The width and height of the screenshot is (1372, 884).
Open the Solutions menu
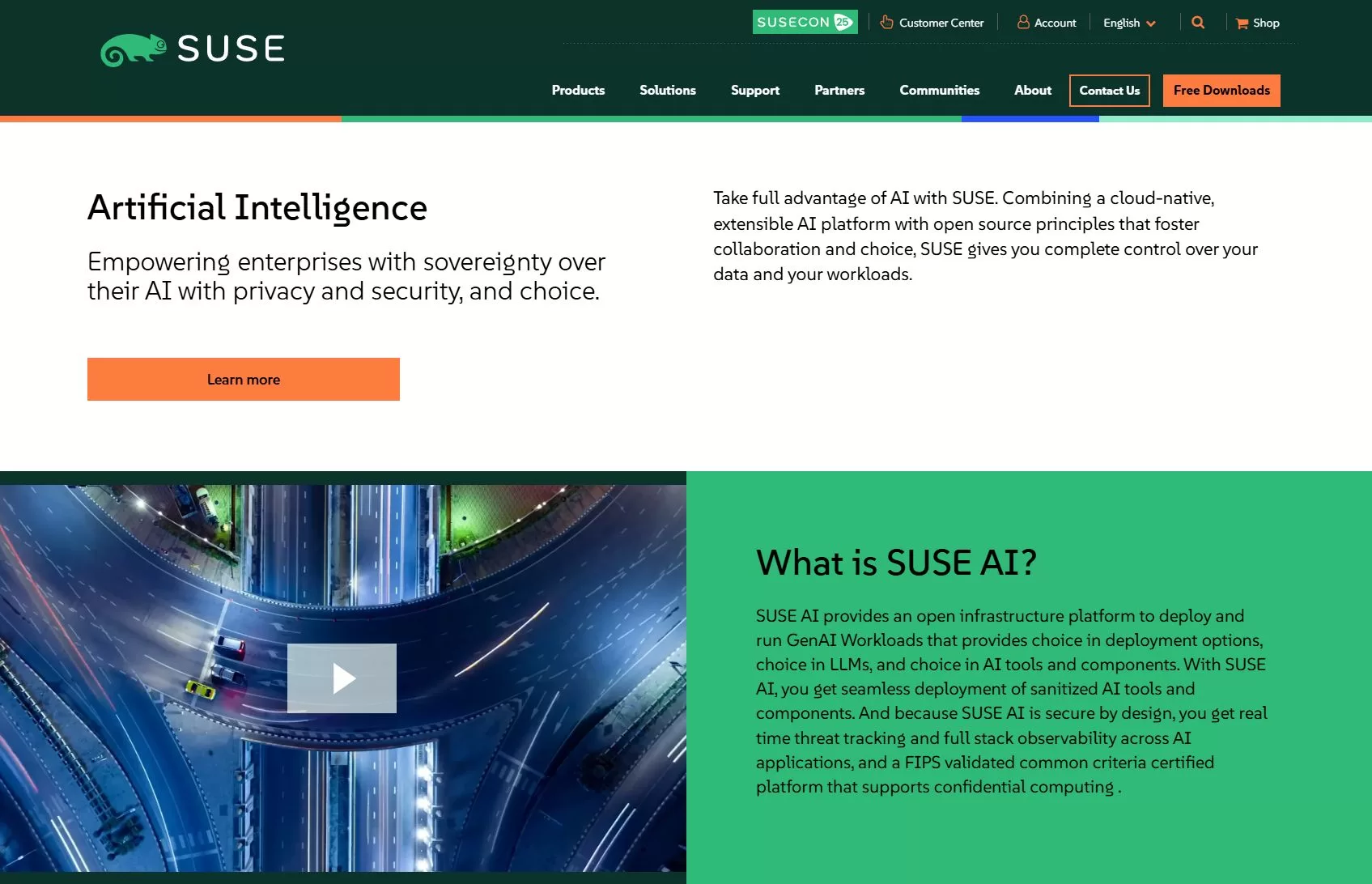[667, 91]
